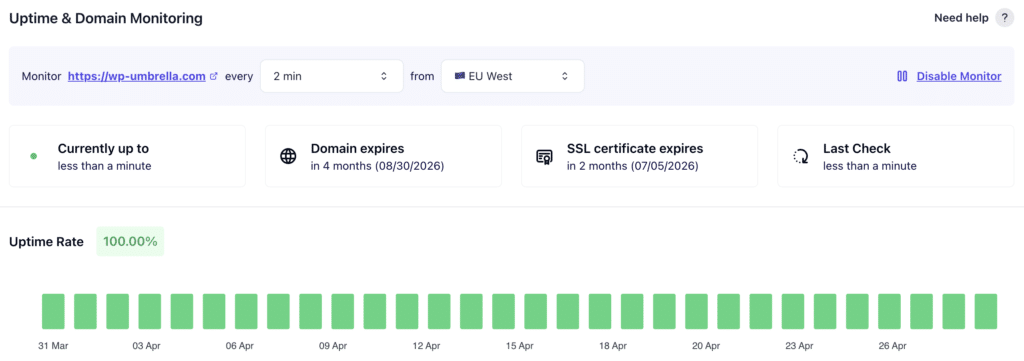Viewport: 1024px width, 361px height.
Task: Click the Uptime Rate label
Action: pyautogui.click(x=46, y=242)
